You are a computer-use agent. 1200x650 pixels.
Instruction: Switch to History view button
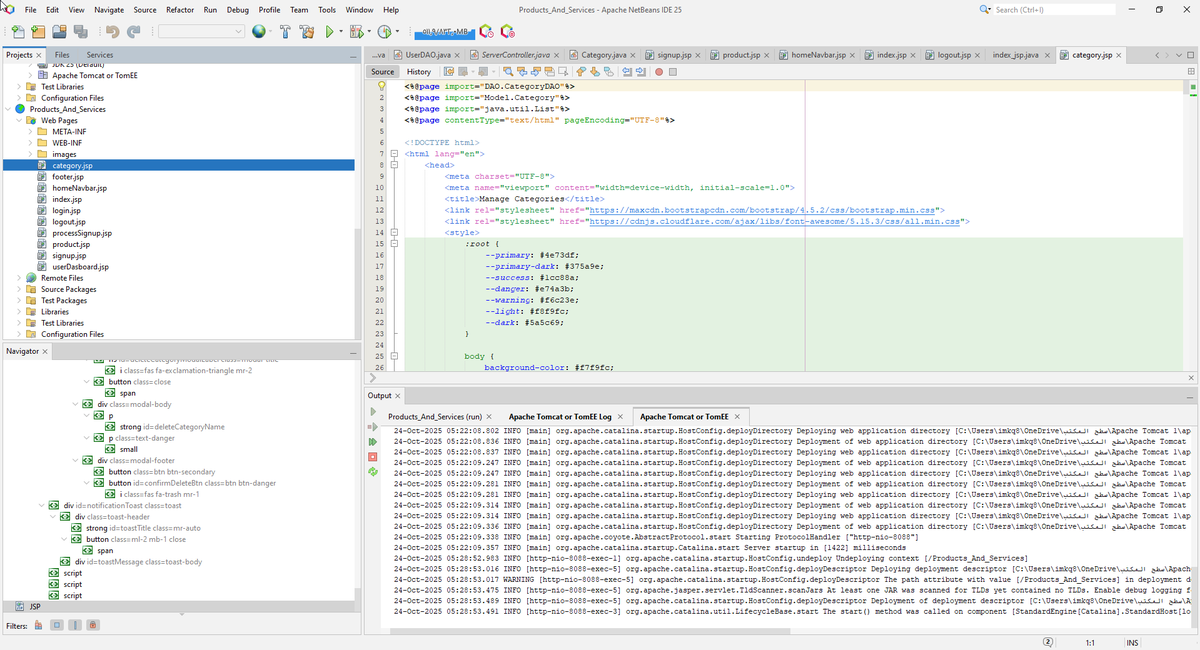(419, 72)
